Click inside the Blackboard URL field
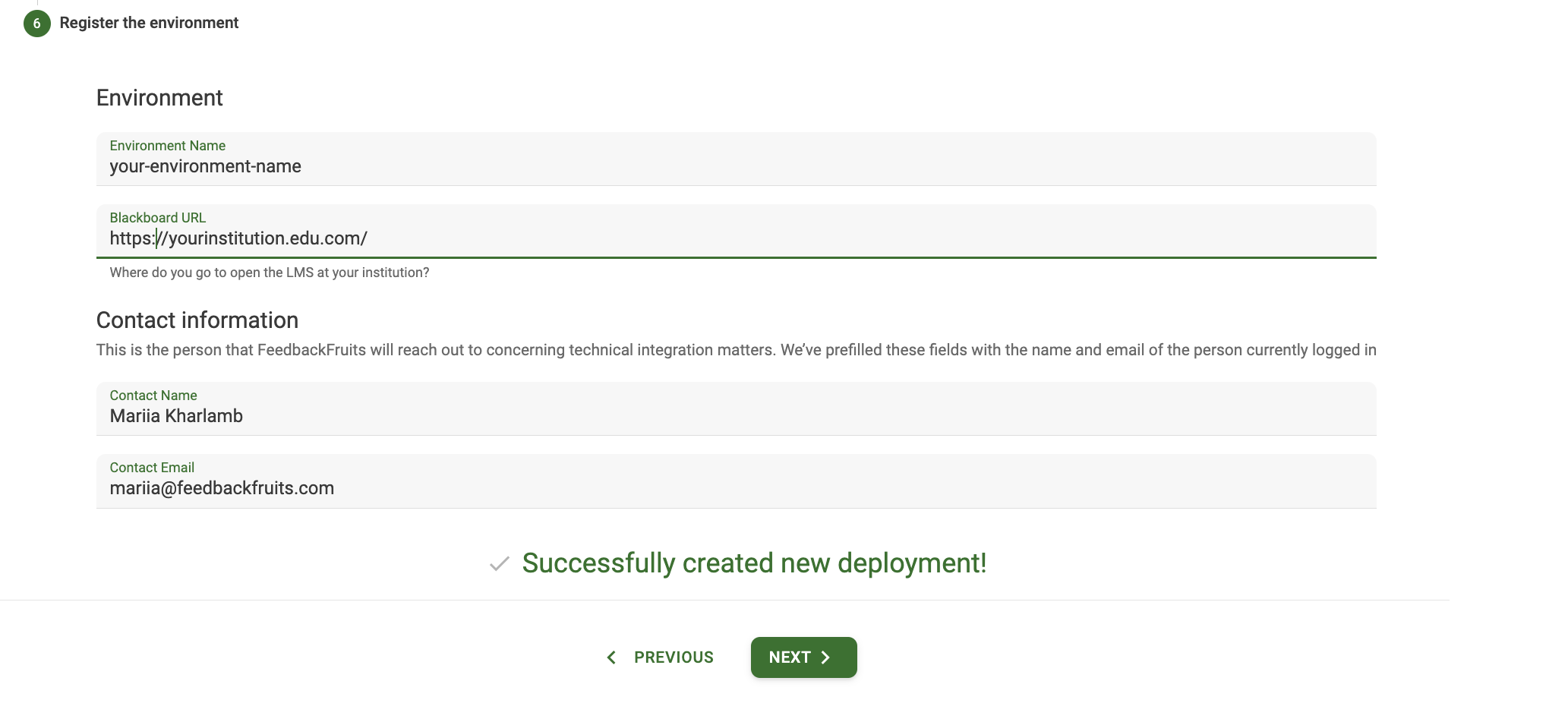Image resolution: width=1568 pixels, height=703 pixels. [x=735, y=239]
